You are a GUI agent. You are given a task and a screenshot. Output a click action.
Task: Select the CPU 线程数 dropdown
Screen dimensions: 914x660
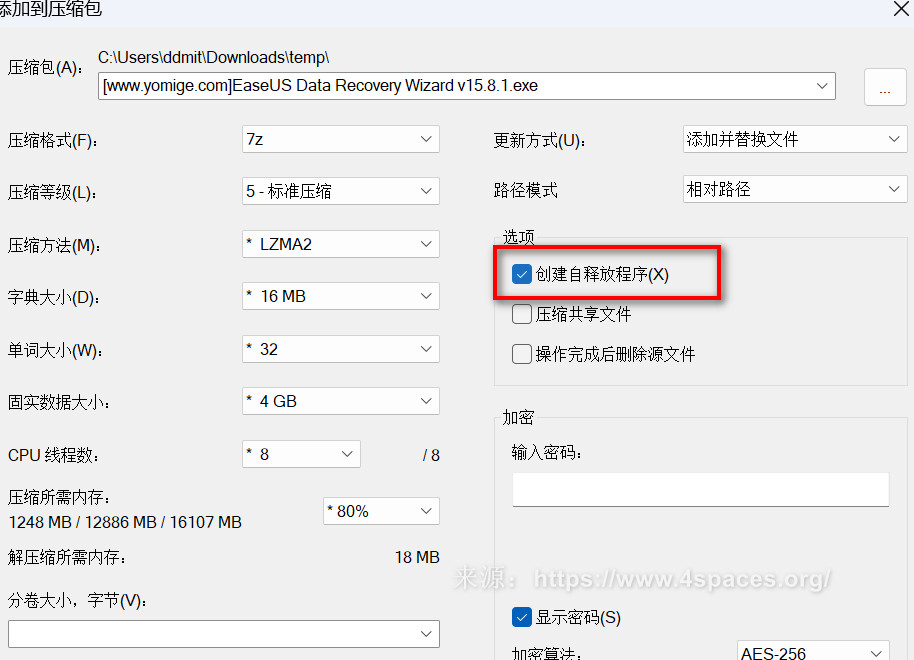click(301, 454)
